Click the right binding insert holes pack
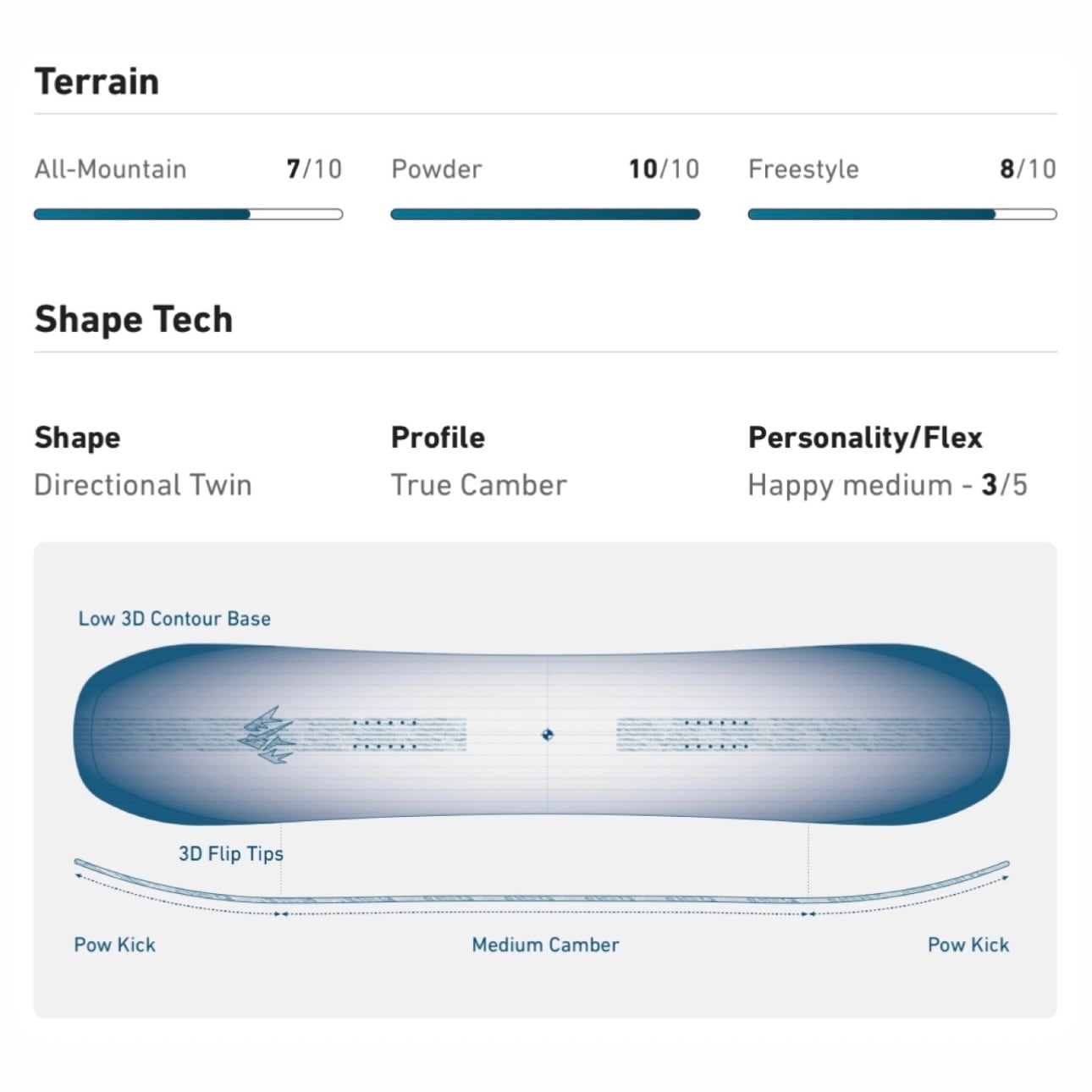1092x1092 pixels. pyautogui.click(x=716, y=735)
